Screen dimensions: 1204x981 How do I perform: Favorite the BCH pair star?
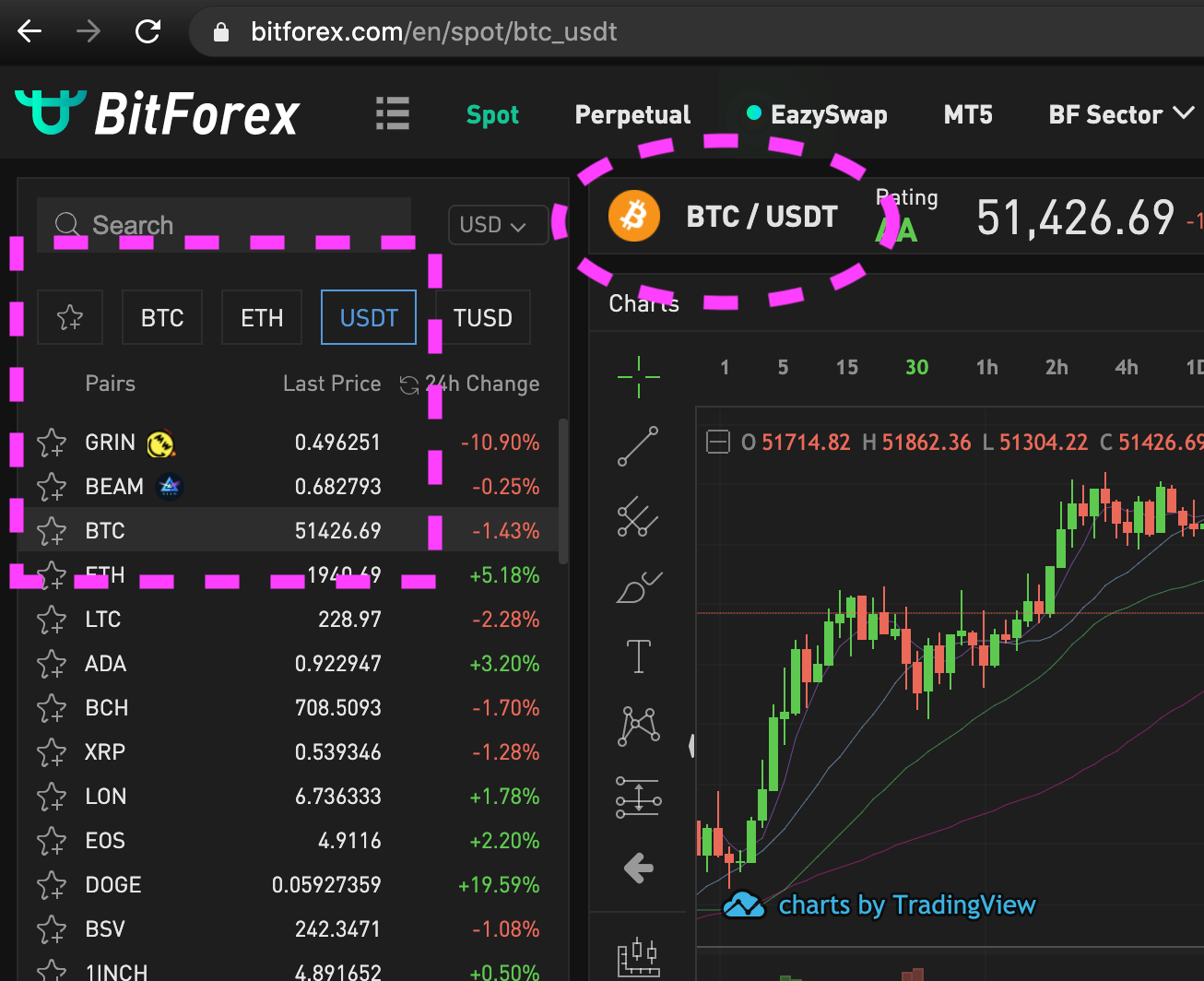(52, 708)
